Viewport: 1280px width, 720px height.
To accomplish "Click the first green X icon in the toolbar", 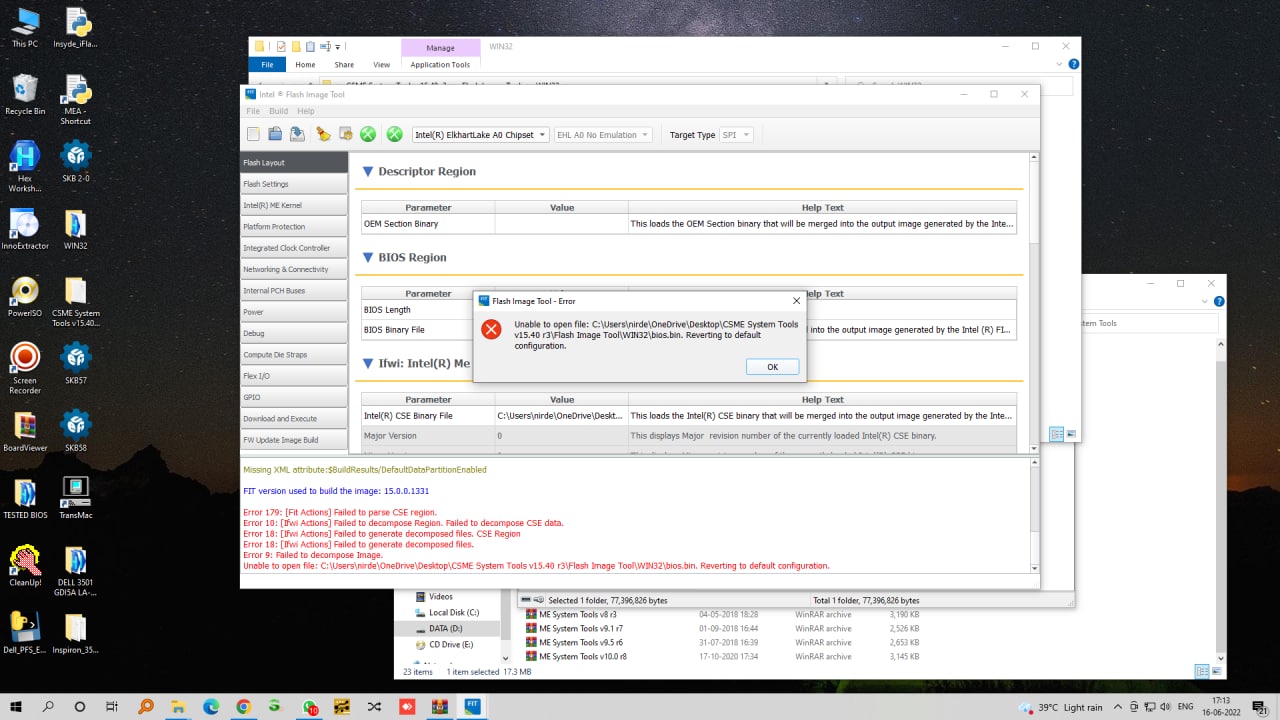I will click(368, 134).
